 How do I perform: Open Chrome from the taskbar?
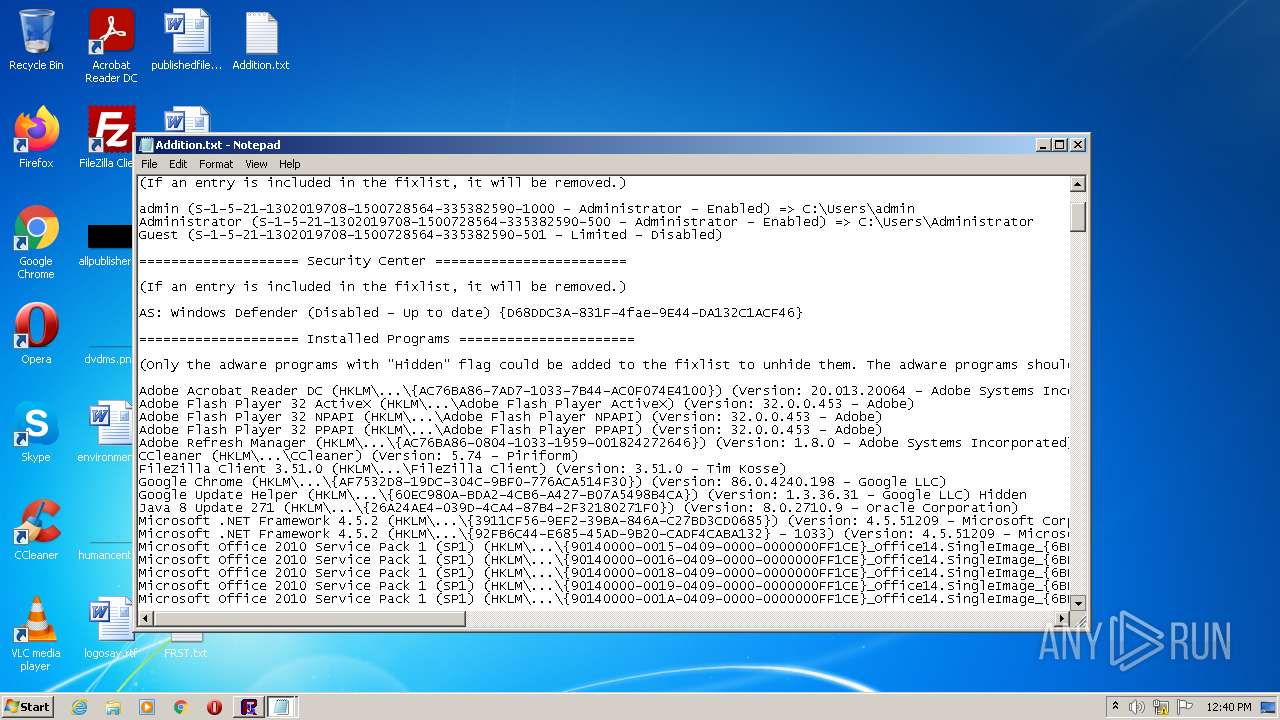coord(181,706)
